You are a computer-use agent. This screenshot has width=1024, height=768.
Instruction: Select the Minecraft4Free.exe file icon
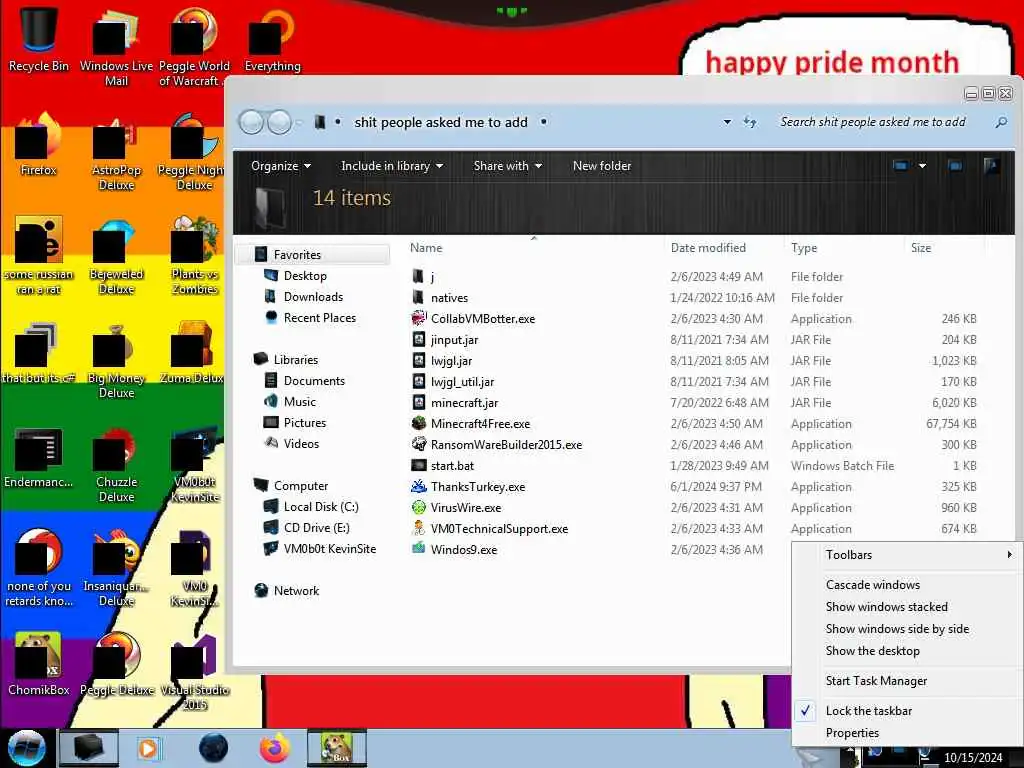(x=419, y=424)
